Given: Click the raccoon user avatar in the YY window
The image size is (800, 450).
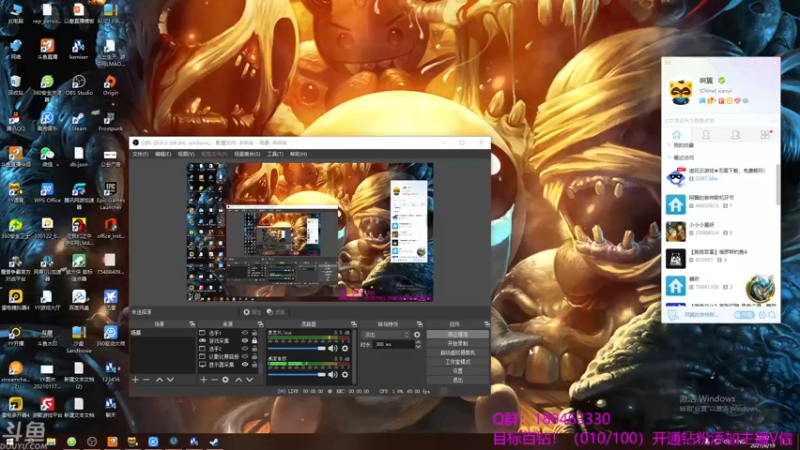Looking at the screenshot, I should [x=681, y=91].
